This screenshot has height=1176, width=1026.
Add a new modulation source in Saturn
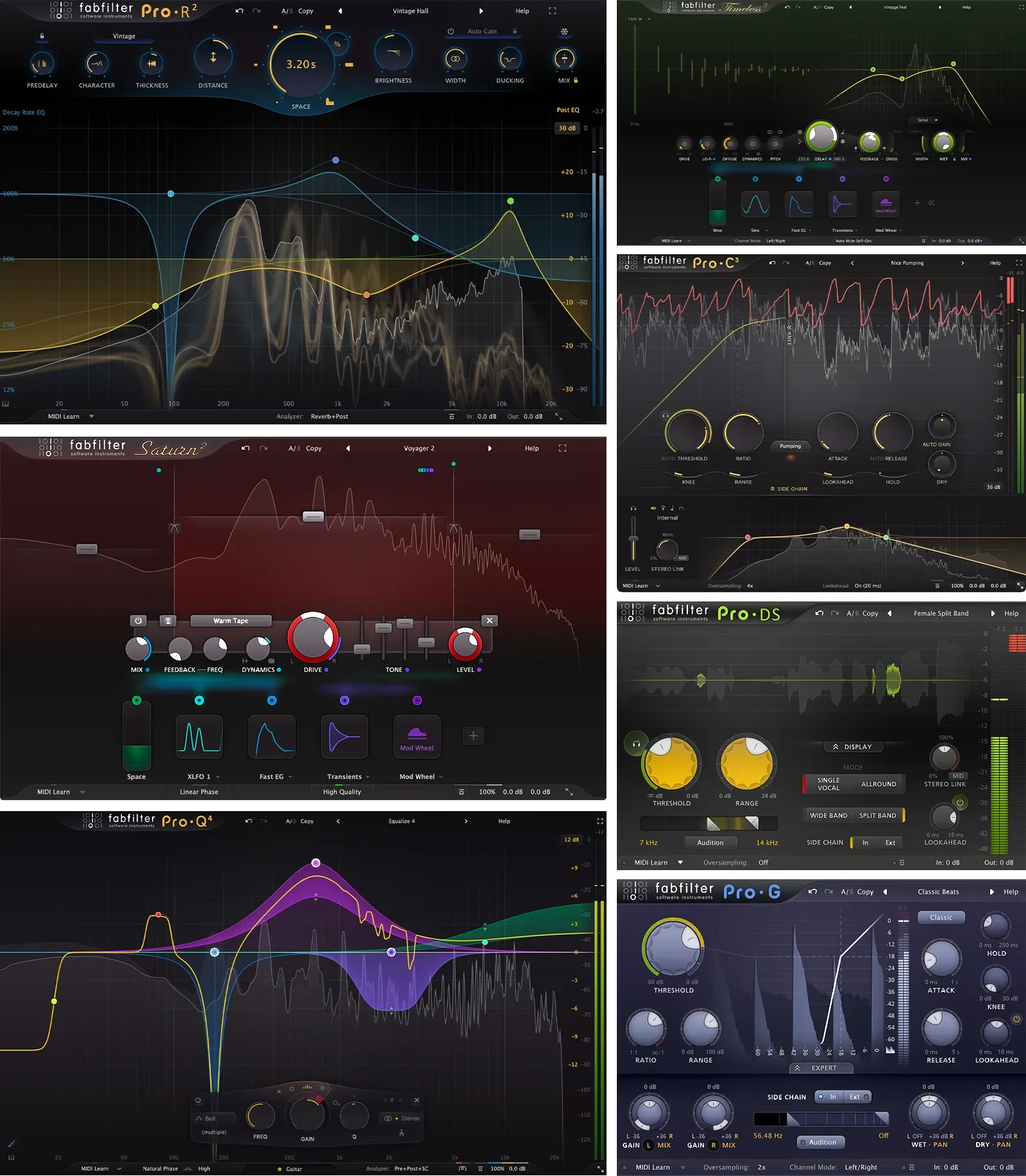(473, 736)
